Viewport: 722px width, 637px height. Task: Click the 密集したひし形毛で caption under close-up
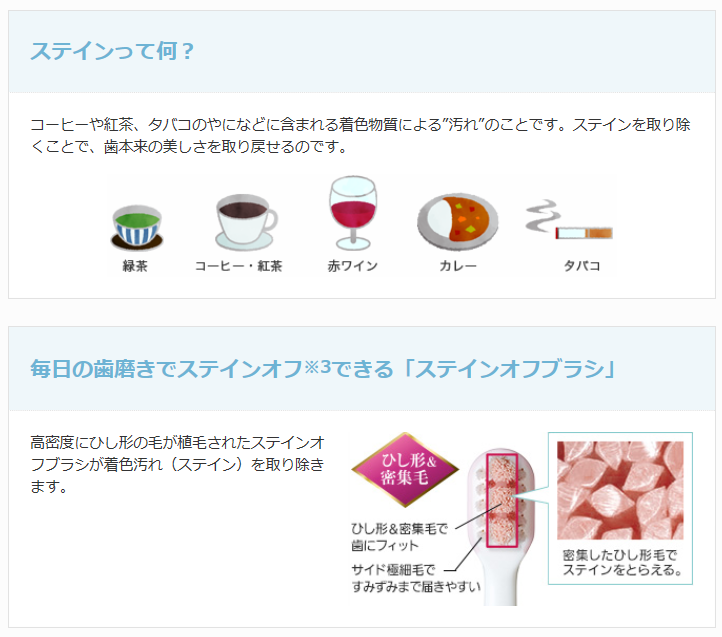(x=619, y=555)
